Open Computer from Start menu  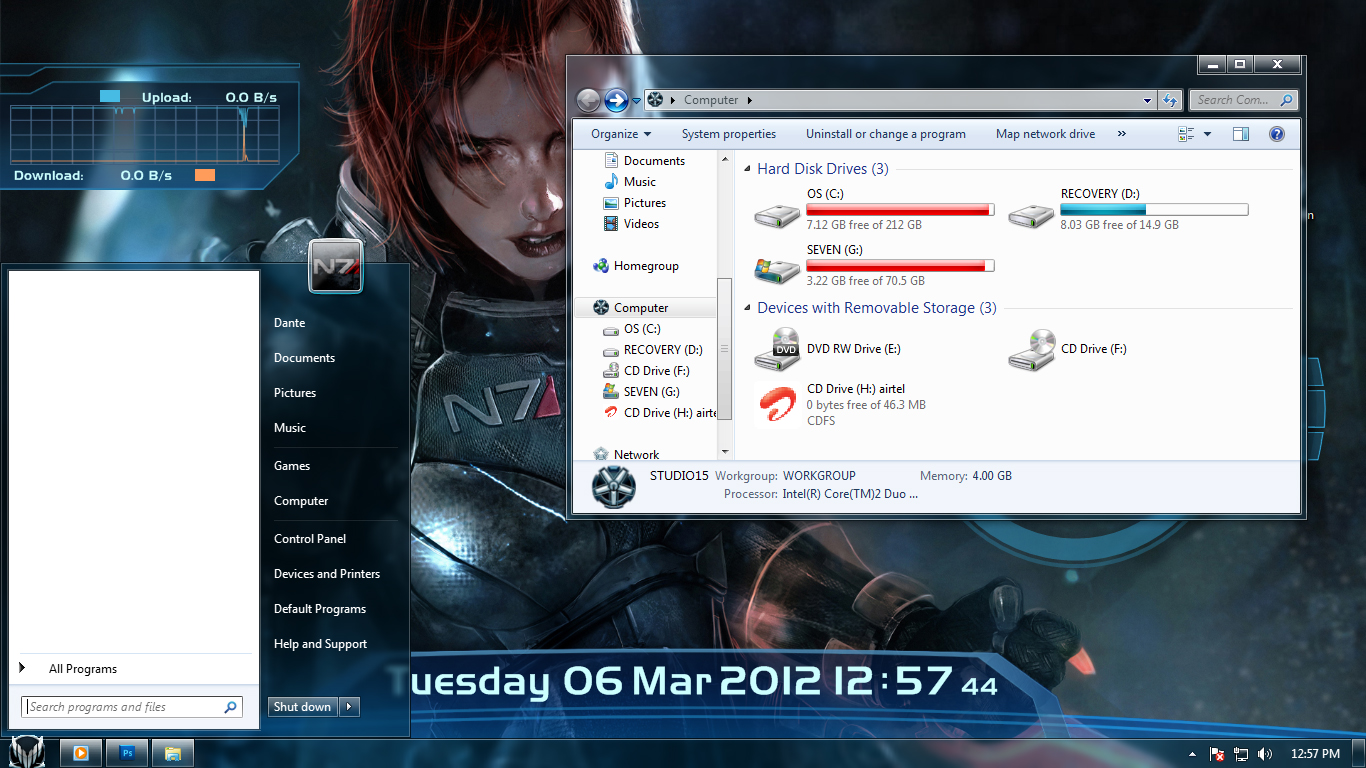click(x=301, y=501)
